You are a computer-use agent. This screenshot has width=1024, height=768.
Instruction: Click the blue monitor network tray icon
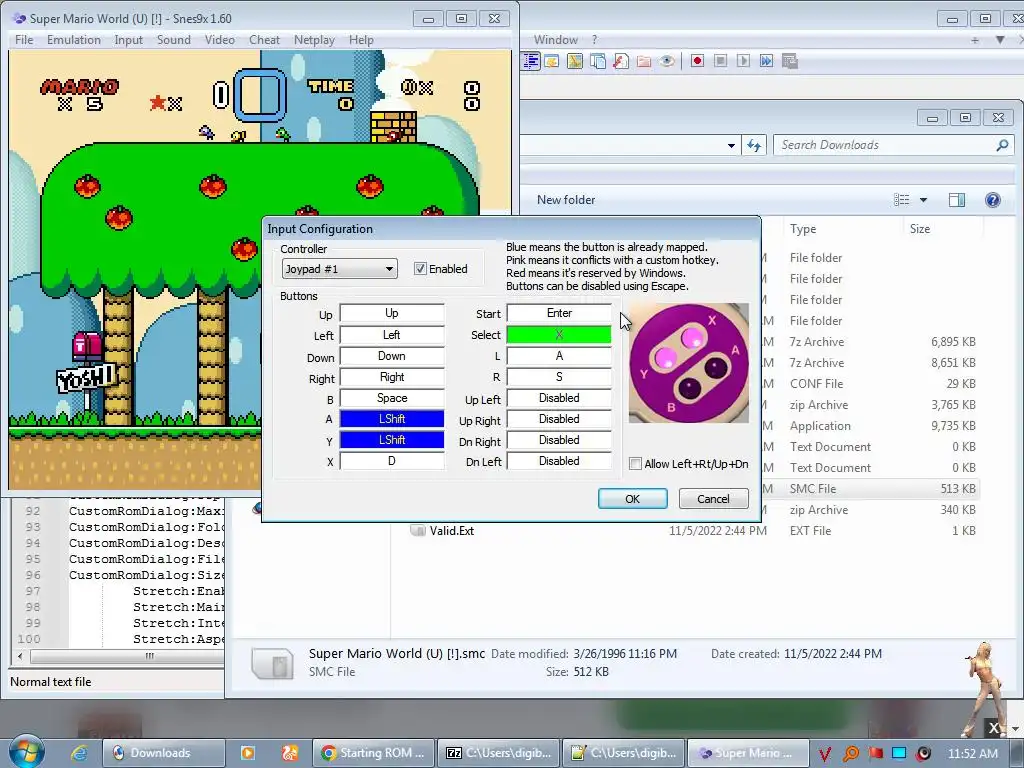click(x=899, y=753)
